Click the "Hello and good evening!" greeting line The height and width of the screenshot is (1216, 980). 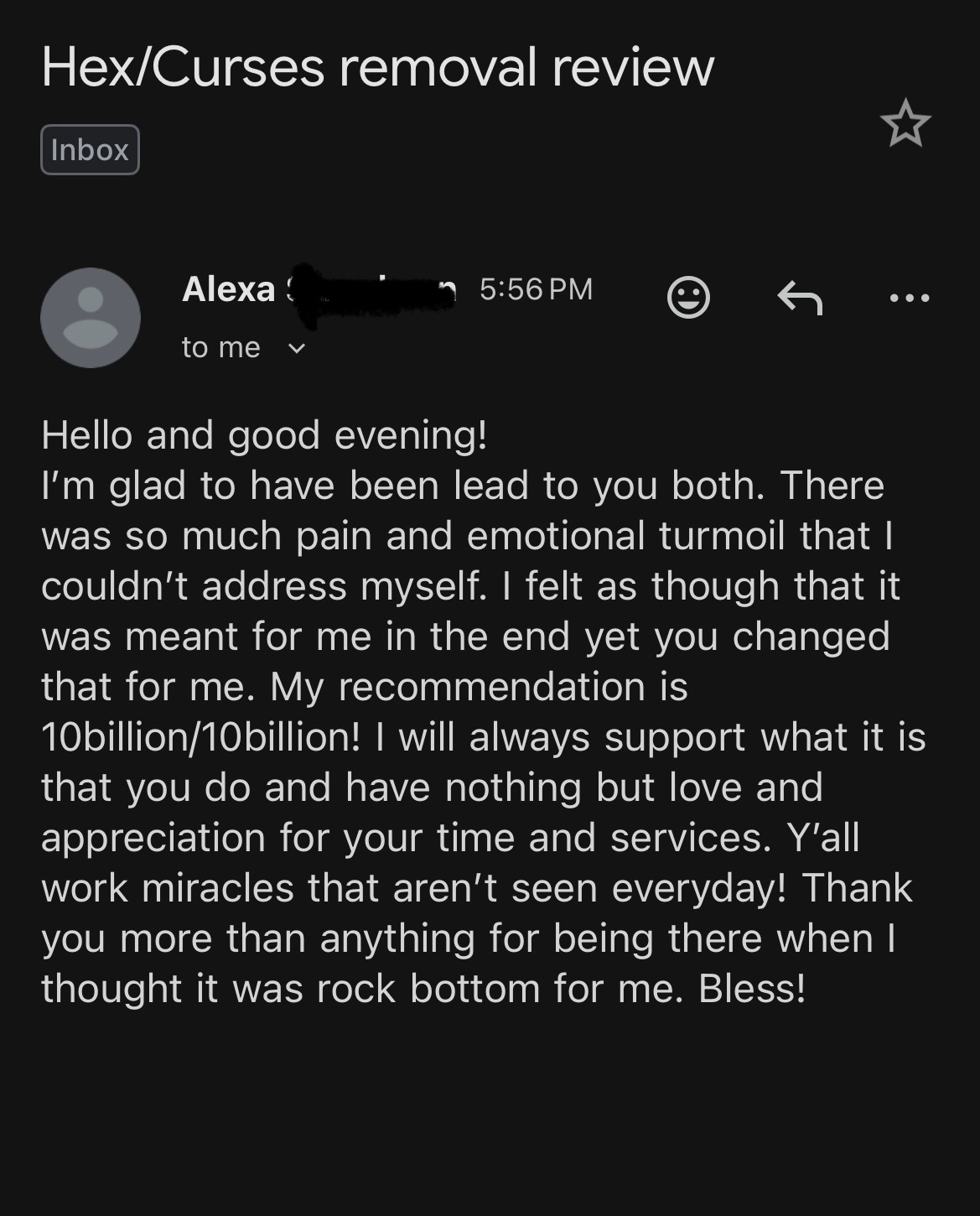[x=264, y=435]
